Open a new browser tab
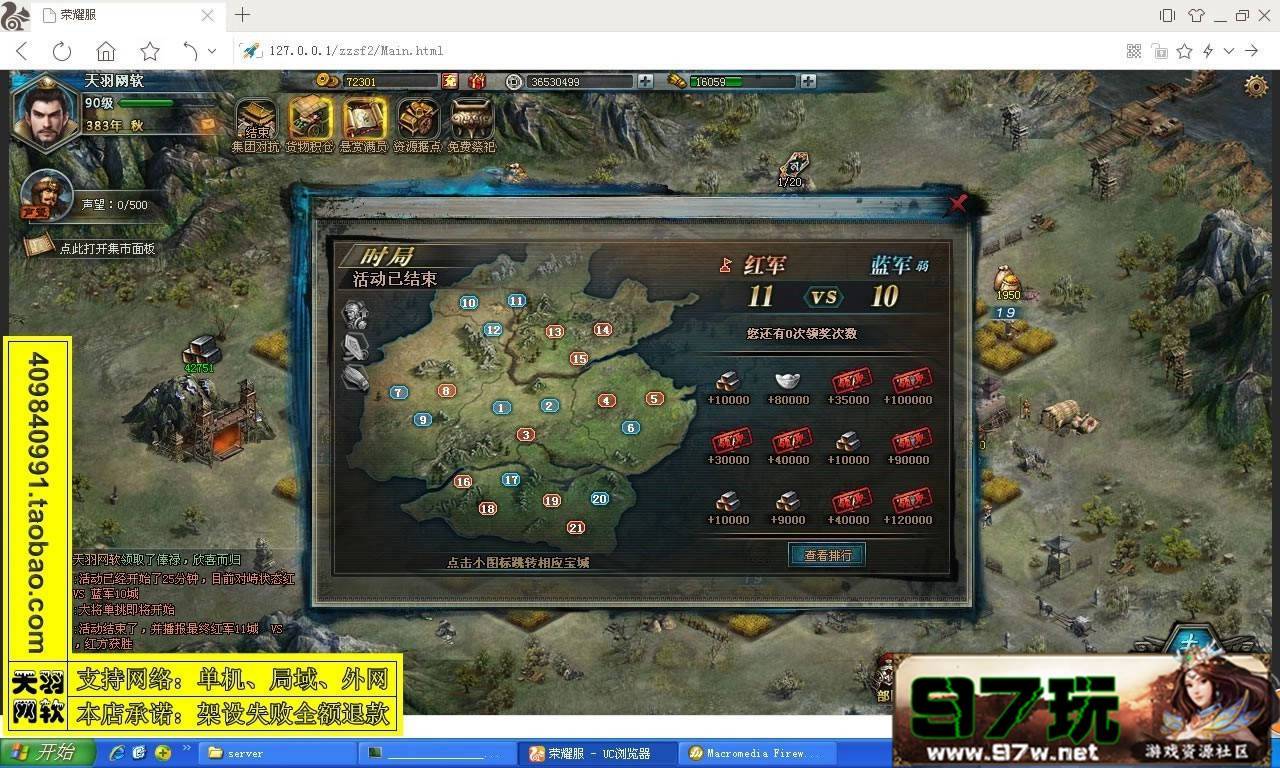1280x768 pixels. pos(243,15)
